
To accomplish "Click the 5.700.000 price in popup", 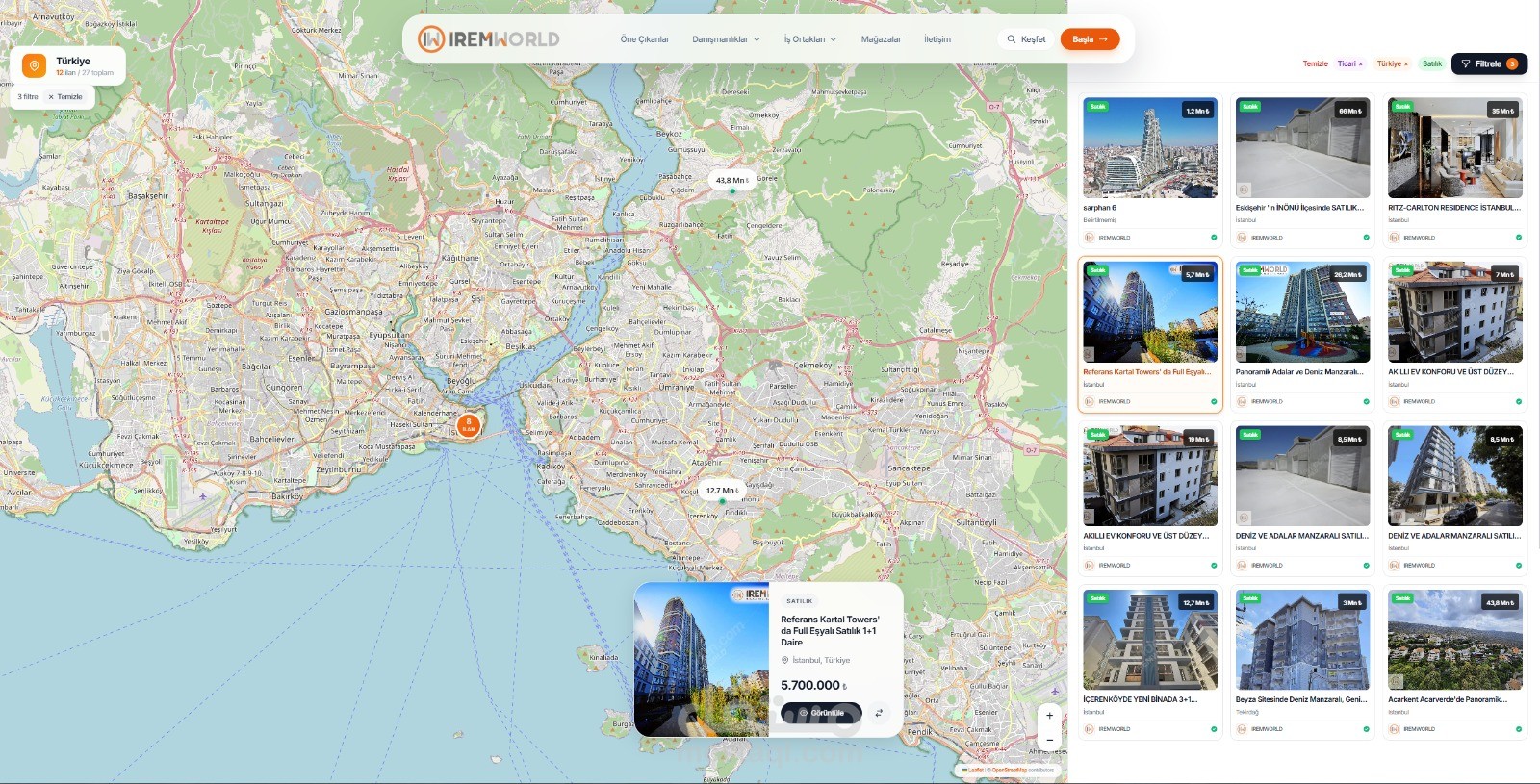I will [x=813, y=685].
